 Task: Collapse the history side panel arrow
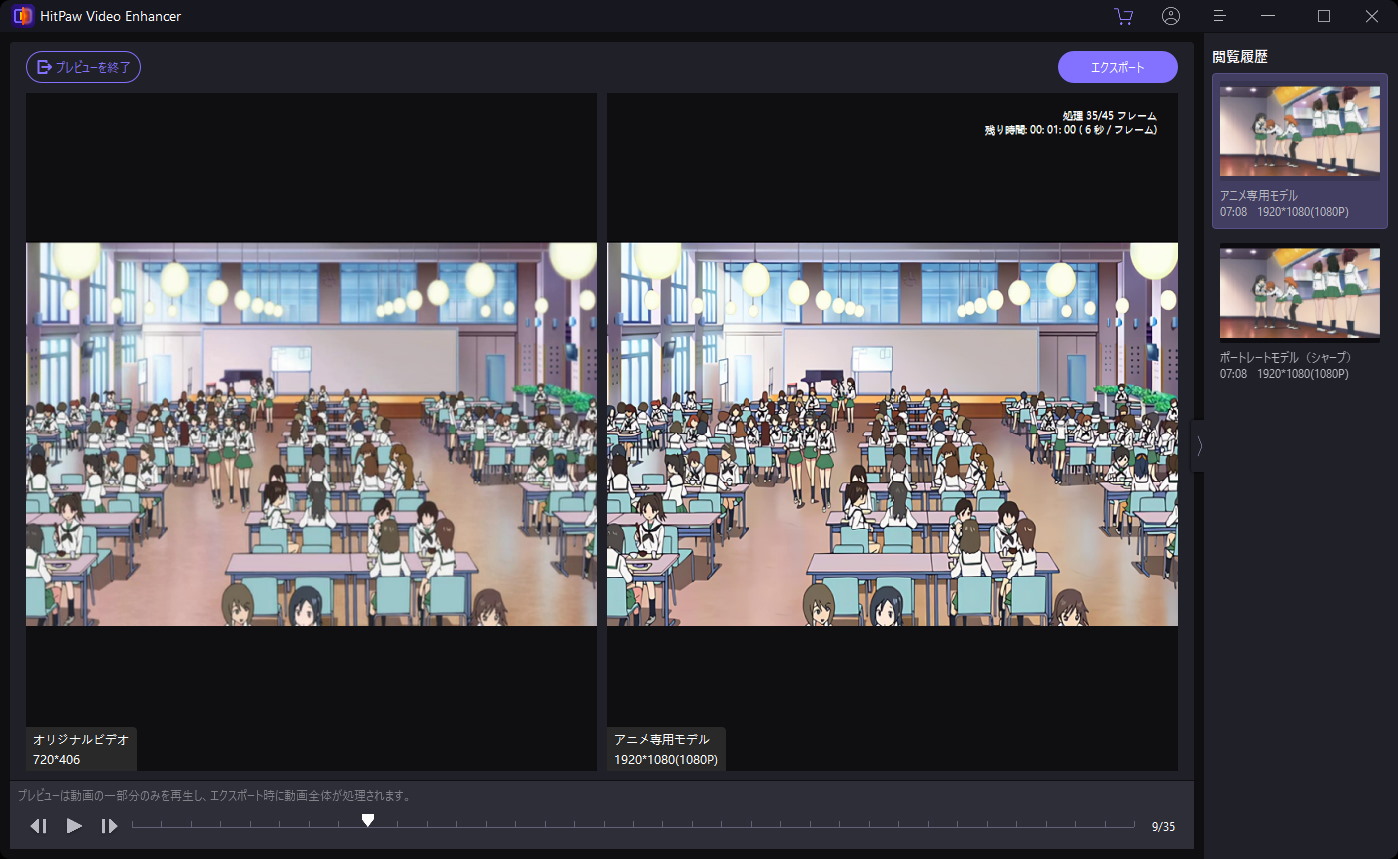(1199, 446)
